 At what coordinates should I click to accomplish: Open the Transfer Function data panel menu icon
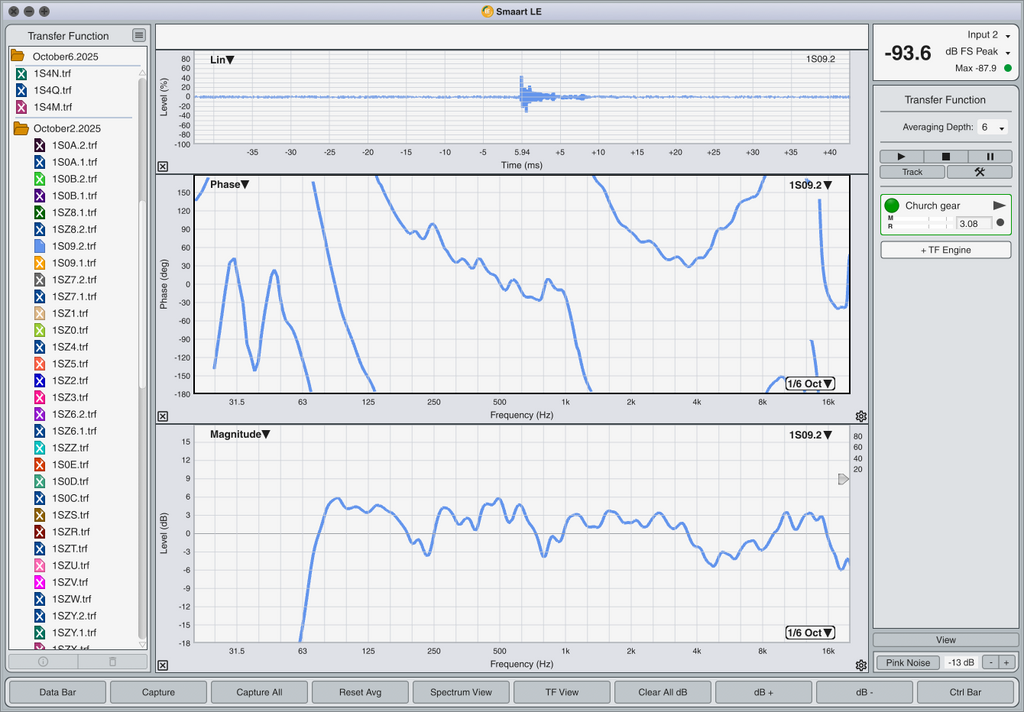(139, 36)
